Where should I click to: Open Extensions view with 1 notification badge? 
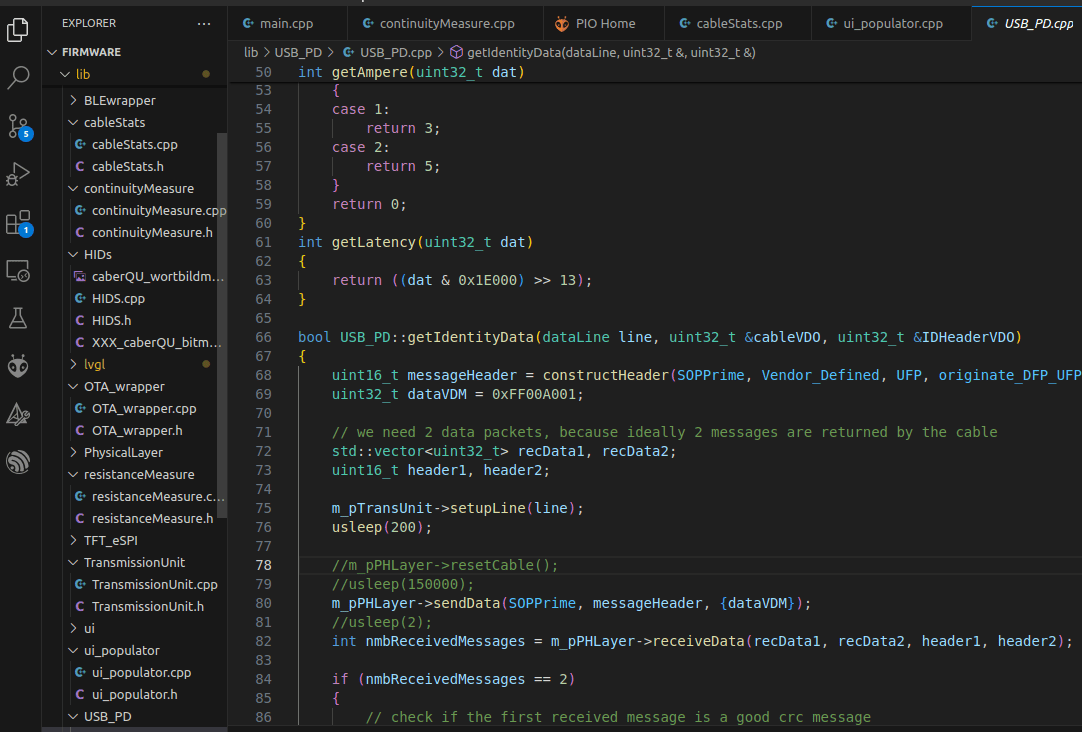pos(18,222)
